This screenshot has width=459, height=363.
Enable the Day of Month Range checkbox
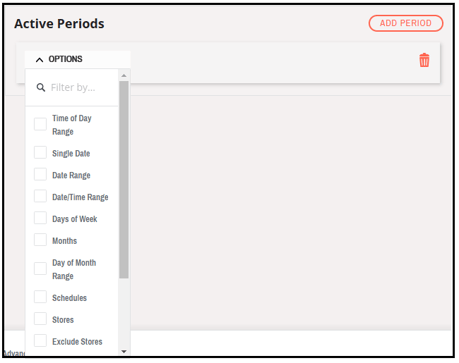pos(40,269)
